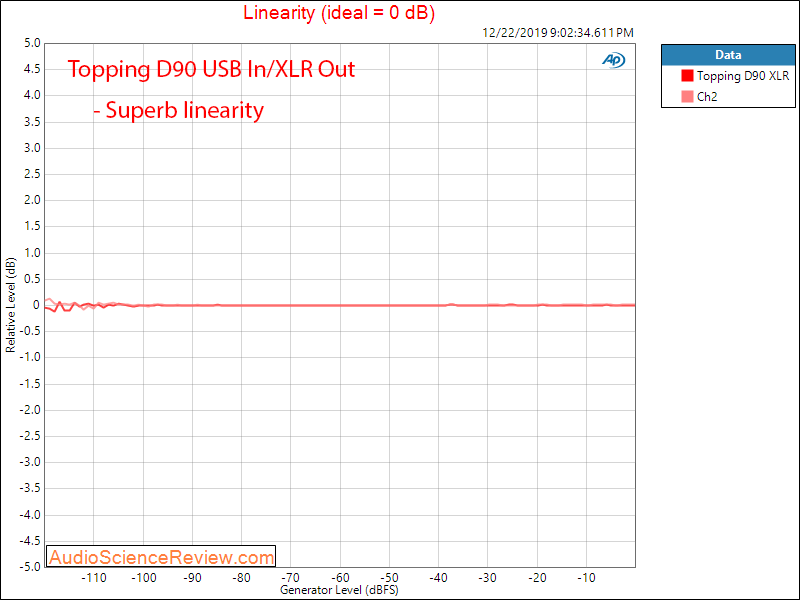The image size is (800, 600).
Task: Click the -2.5 y-axis tick value
Action: [30, 436]
